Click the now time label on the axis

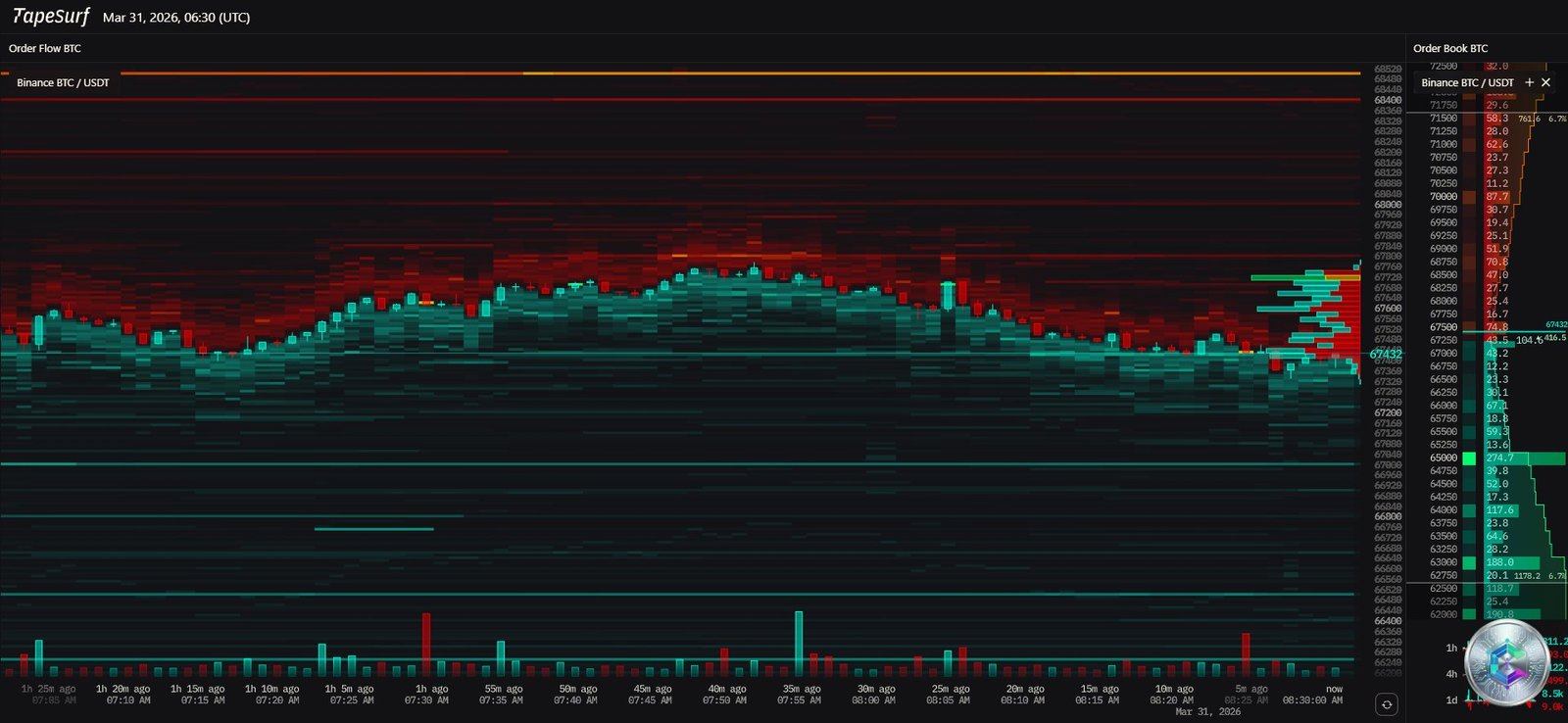point(1334,690)
